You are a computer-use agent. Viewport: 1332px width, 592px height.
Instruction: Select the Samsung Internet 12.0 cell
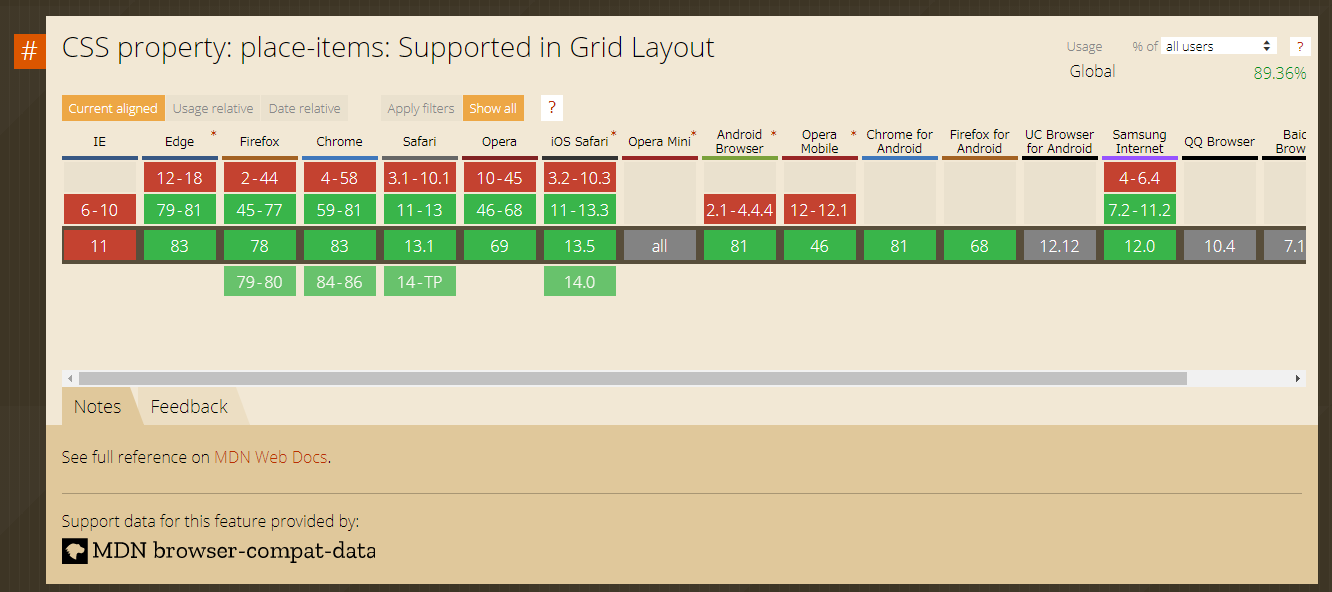click(x=1140, y=246)
